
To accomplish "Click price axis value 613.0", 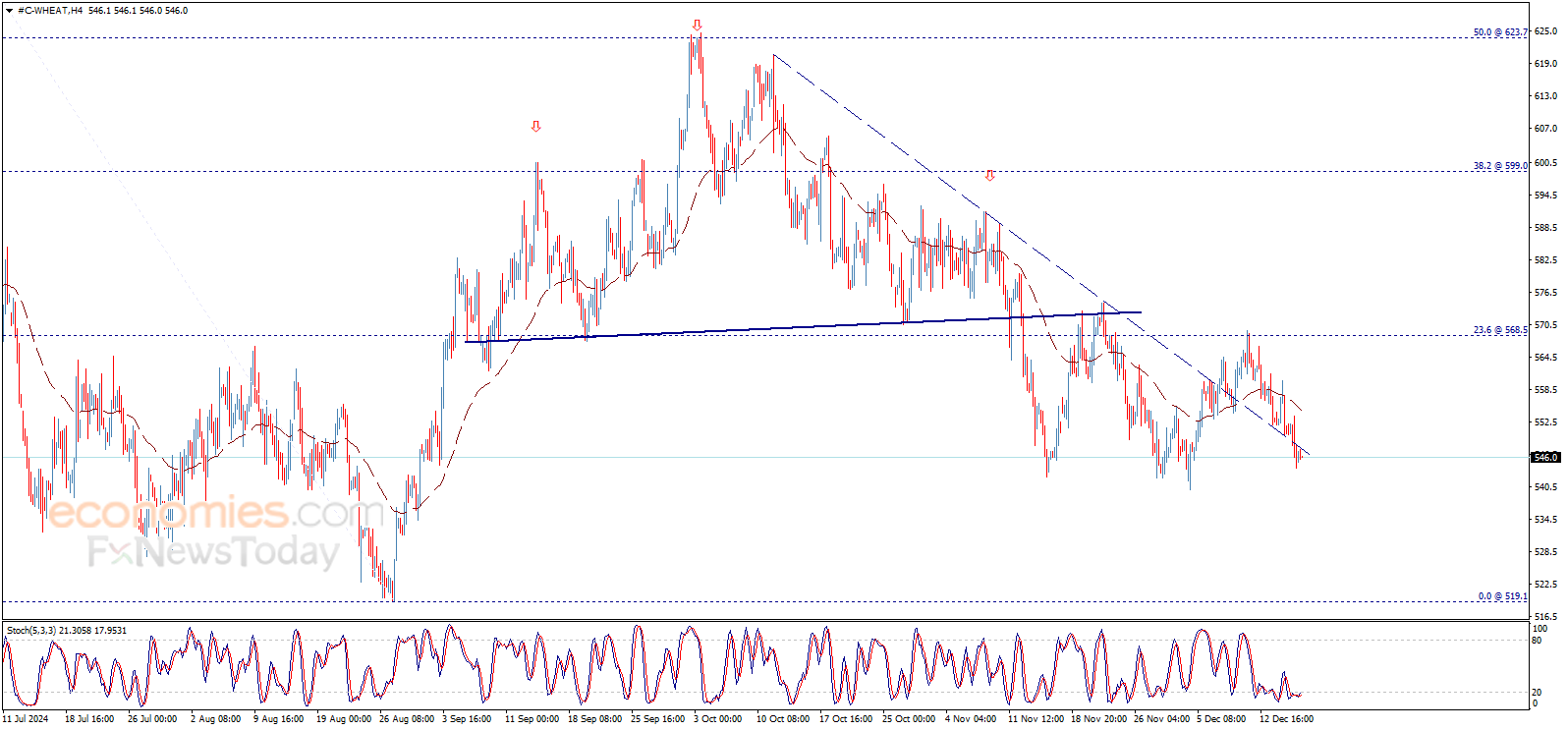I will click(x=1545, y=96).
